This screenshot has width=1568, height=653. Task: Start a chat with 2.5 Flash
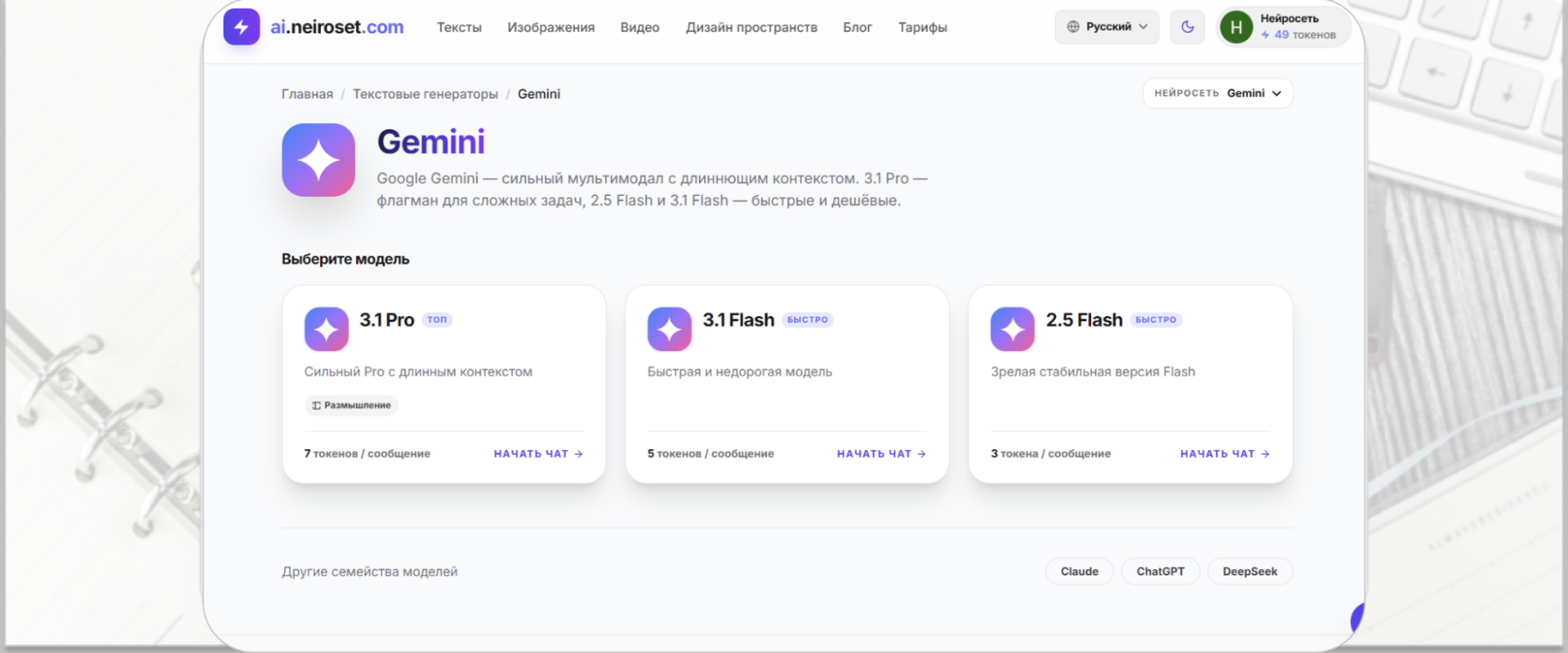point(1225,454)
